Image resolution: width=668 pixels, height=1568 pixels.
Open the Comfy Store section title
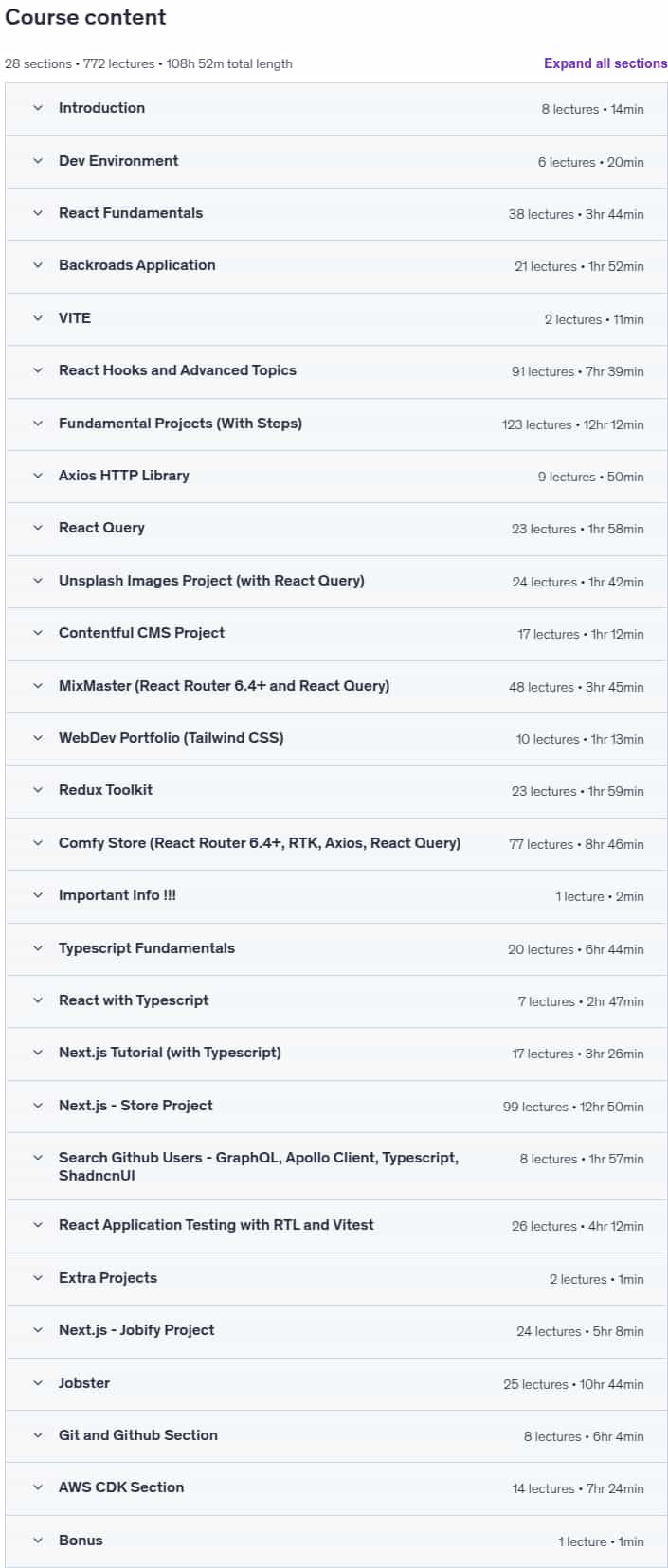(x=260, y=843)
